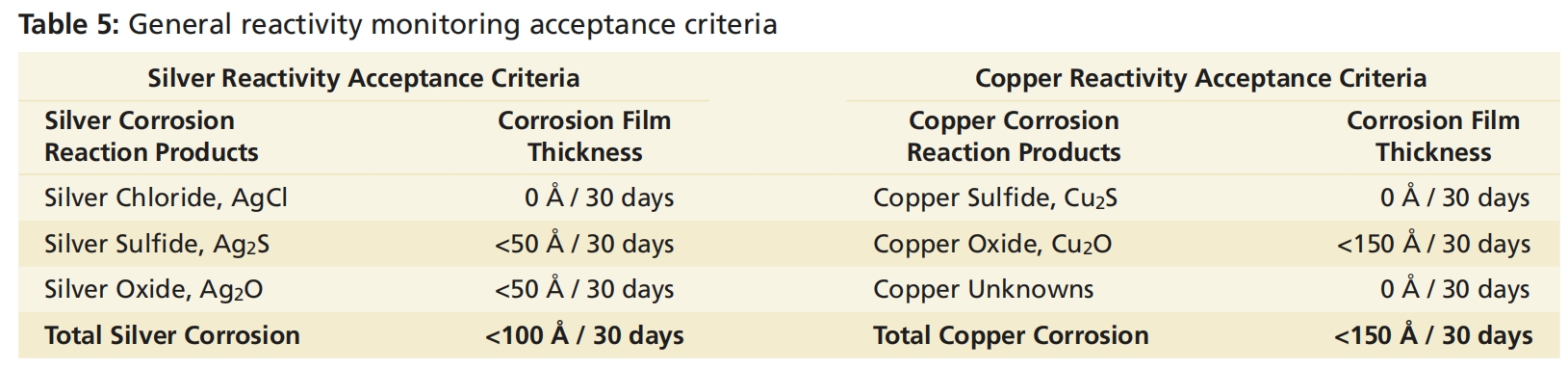Click the Table 5 caption title

[398, 24]
